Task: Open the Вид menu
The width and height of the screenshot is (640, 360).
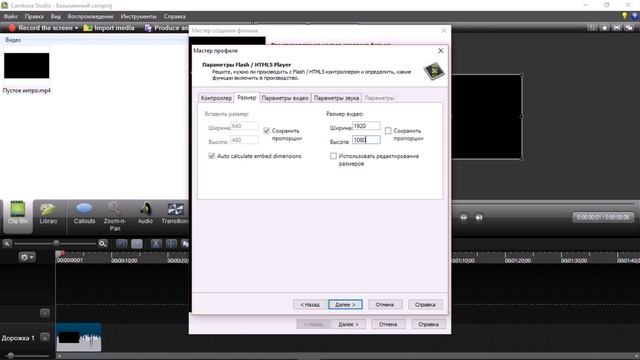Action: tap(56, 16)
